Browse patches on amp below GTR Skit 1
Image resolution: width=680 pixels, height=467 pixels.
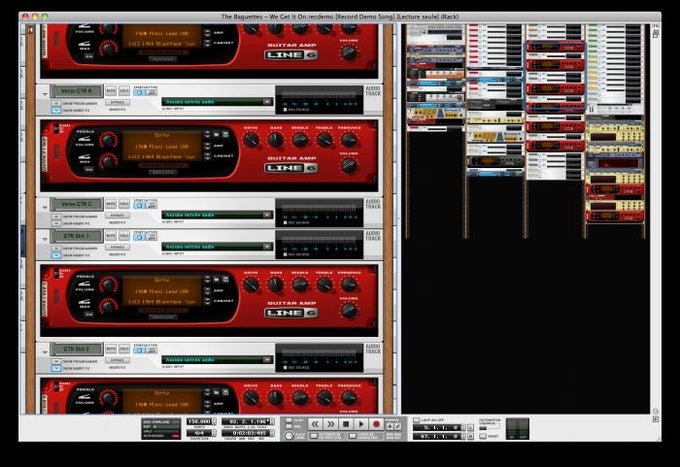click(x=216, y=279)
